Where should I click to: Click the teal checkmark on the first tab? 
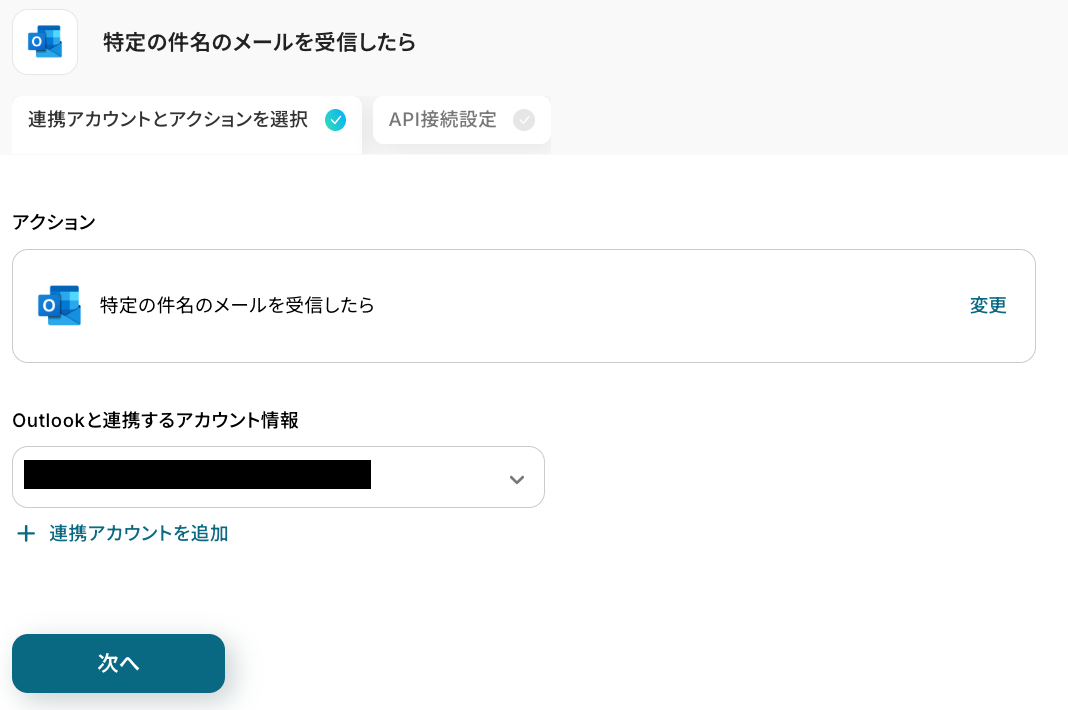click(x=336, y=120)
